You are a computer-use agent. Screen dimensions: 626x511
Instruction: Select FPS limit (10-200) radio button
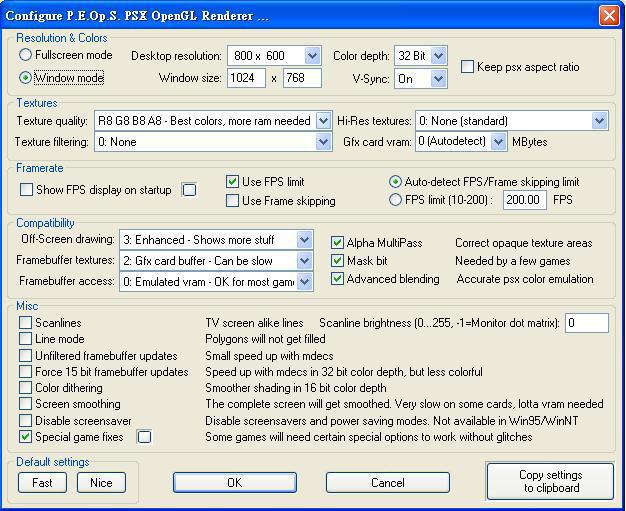(395, 200)
